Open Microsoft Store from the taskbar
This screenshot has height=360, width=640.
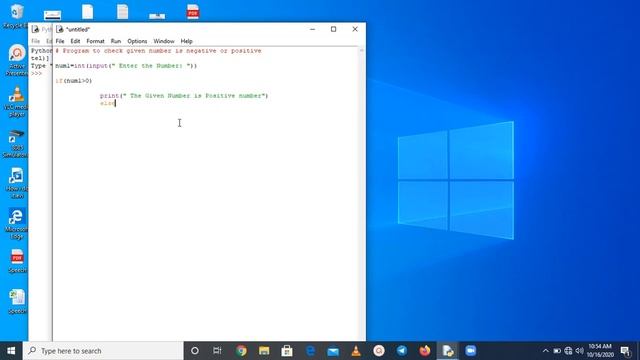287,351
